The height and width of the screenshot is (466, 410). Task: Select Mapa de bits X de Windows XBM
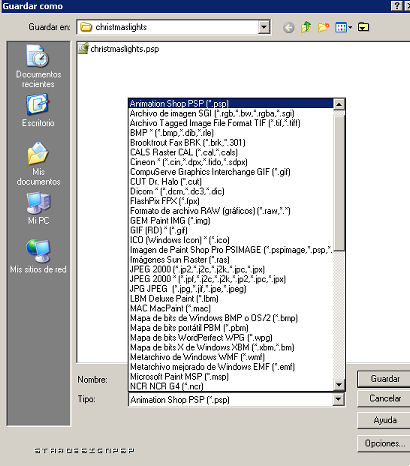(231, 347)
